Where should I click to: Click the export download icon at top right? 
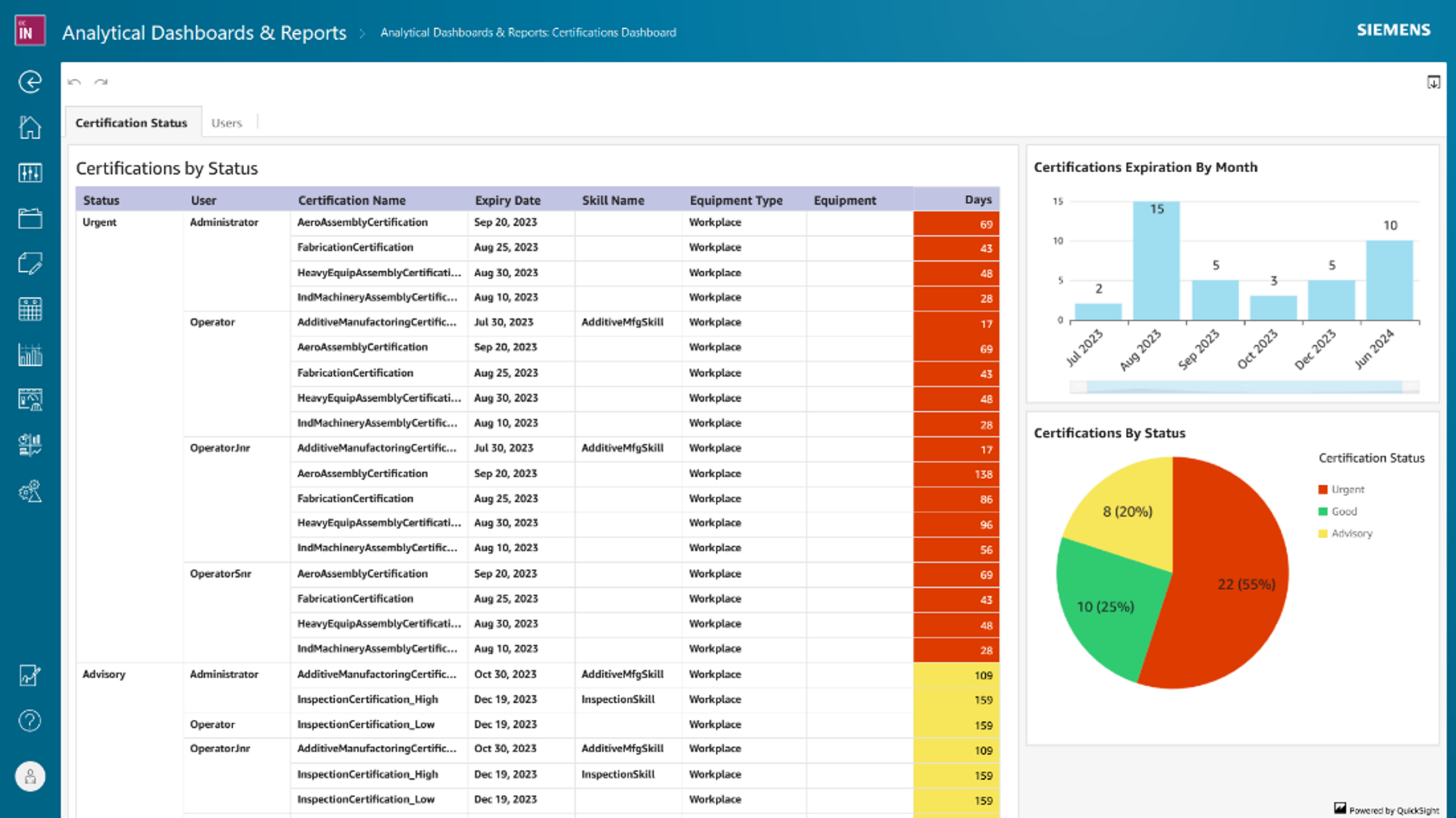[x=1433, y=82]
